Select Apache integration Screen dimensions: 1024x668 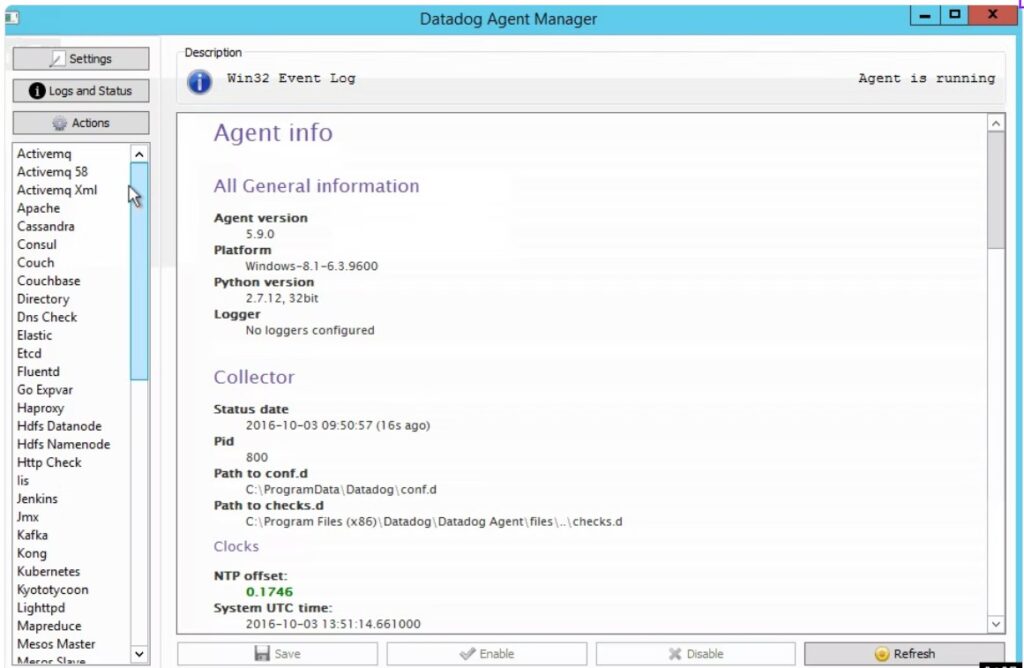(x=39, y=208)
